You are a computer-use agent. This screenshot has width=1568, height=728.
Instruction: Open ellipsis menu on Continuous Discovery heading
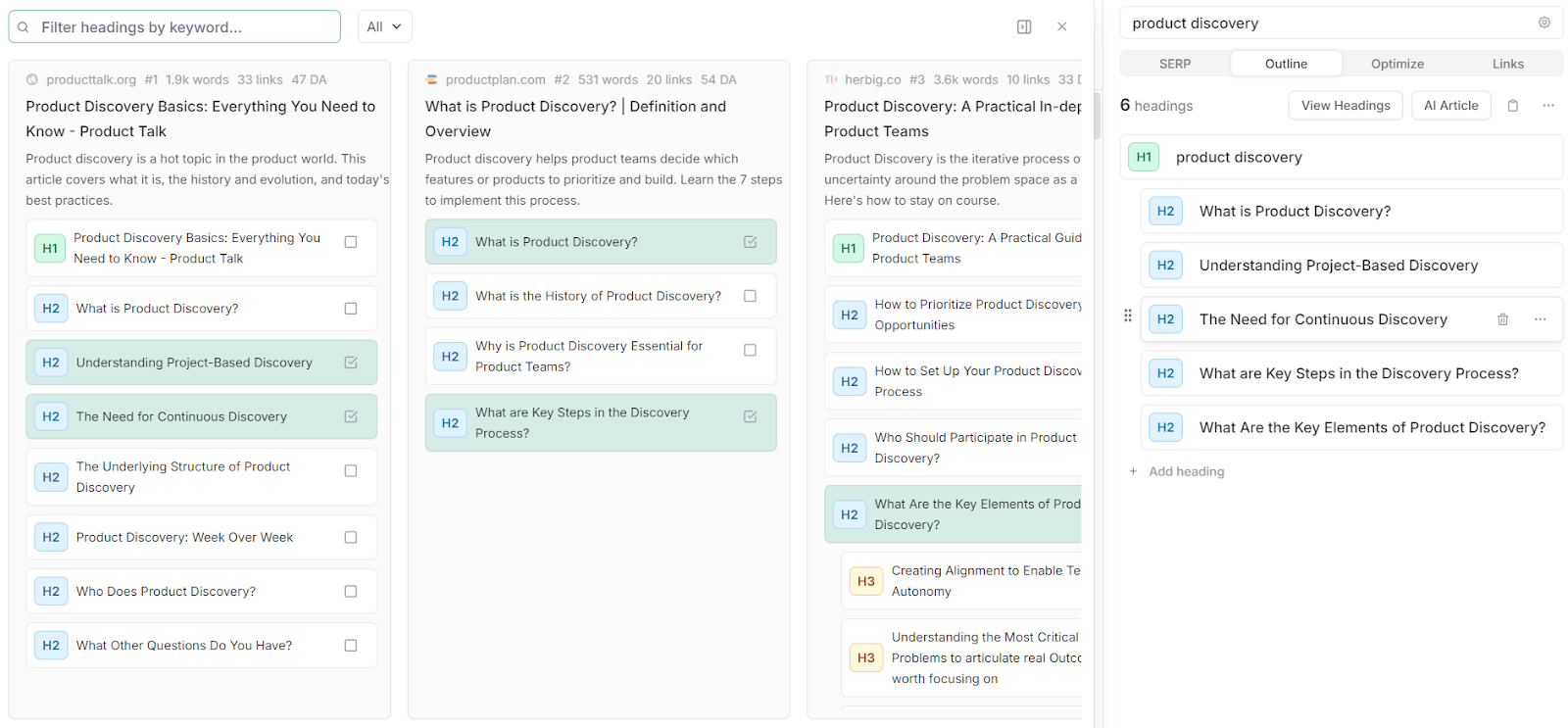click(x=1541, y=319)
